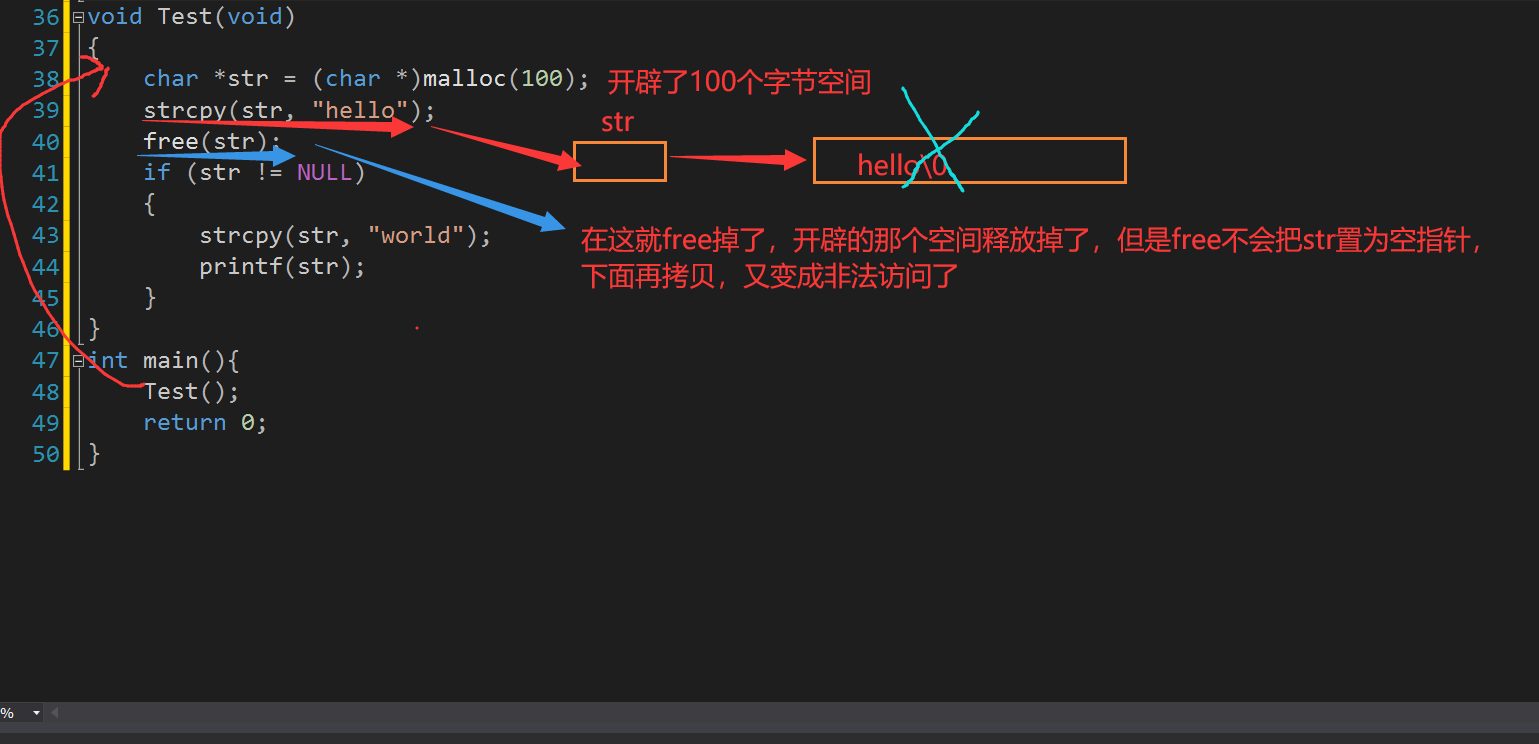Viewport: 1539px width, 744px height.
Task: Click the 'return 0;' statement
Action: point(206,423)
